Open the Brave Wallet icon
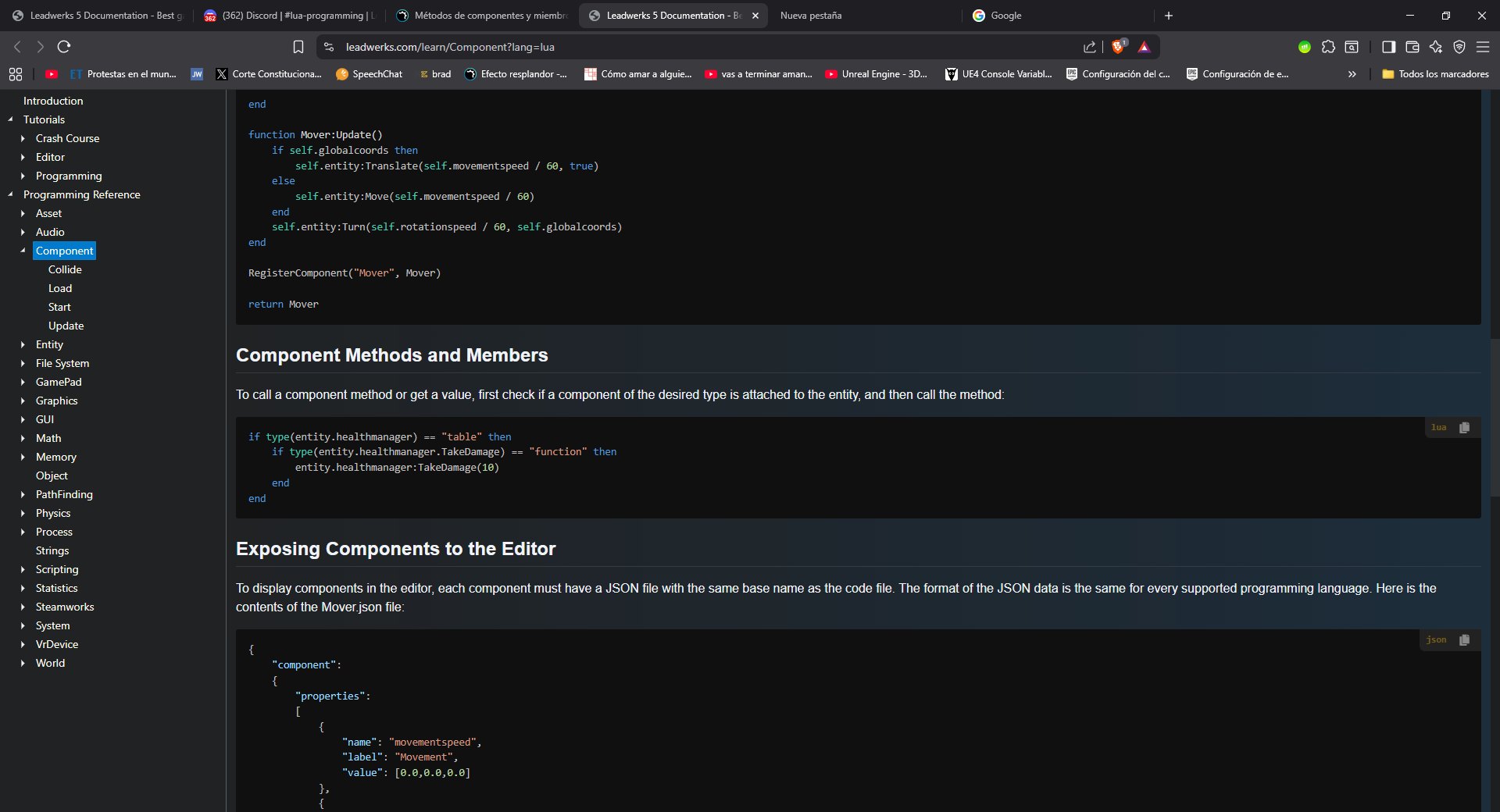Viewport: 1500px width, 812px height. 1412,47
